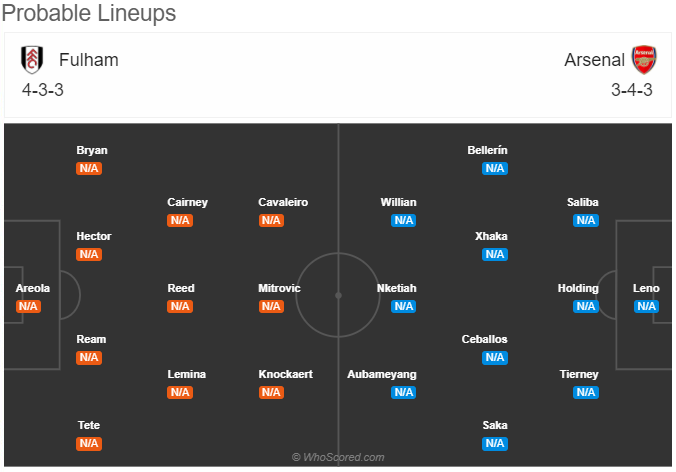Select player name Xhaka
The height and width of the screenshot is (472, 676).
point(491,236)
